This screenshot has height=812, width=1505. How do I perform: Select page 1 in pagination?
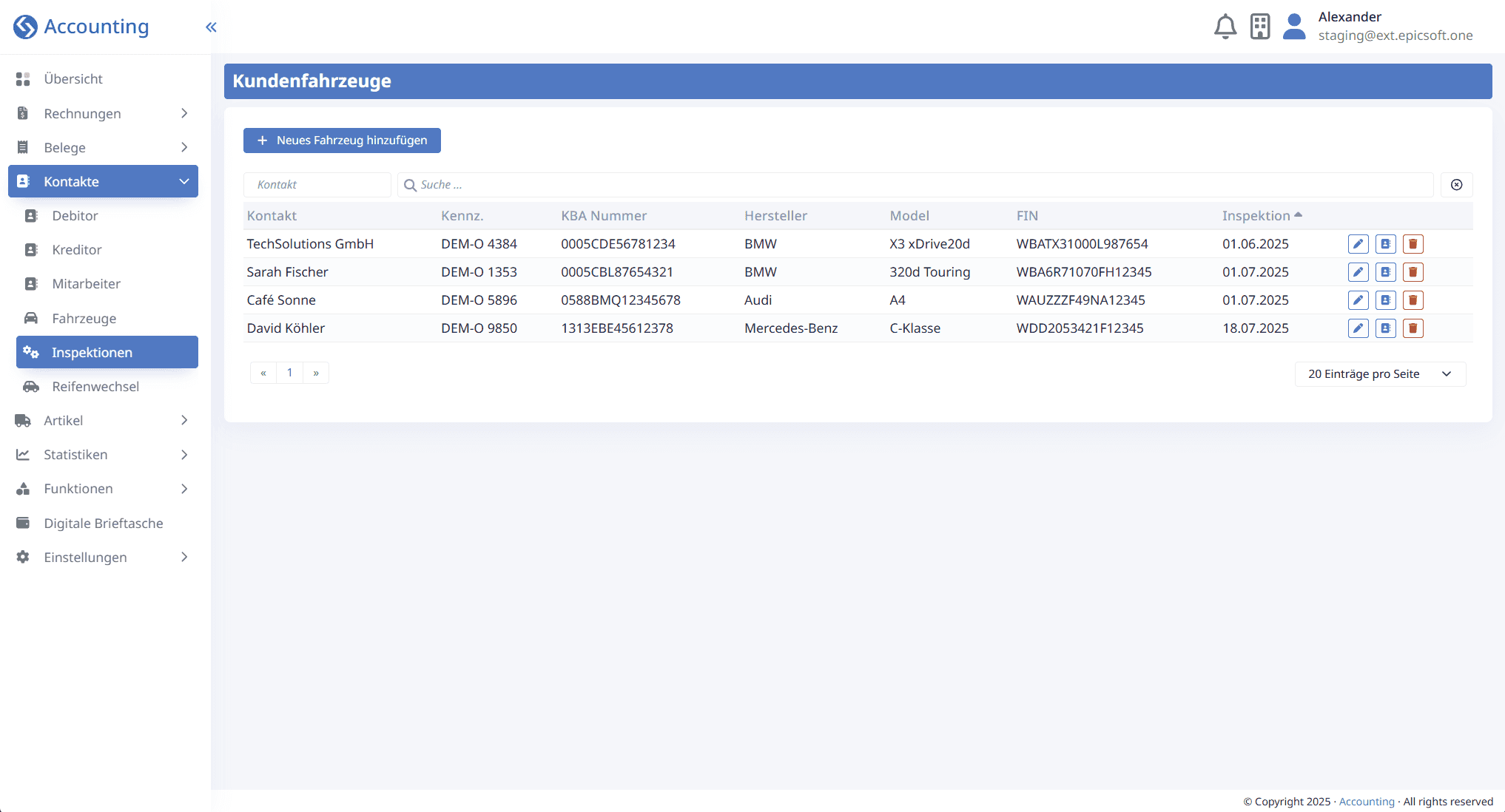290,373
